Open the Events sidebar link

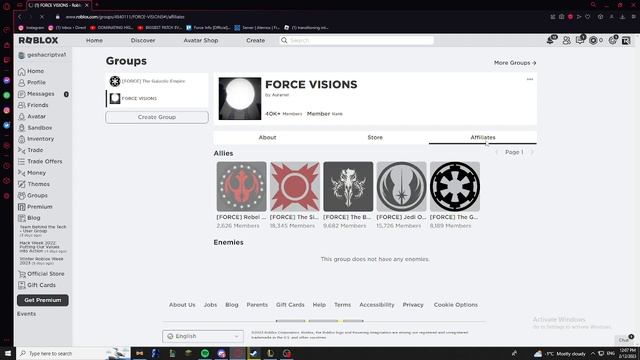tap(27, 314)
